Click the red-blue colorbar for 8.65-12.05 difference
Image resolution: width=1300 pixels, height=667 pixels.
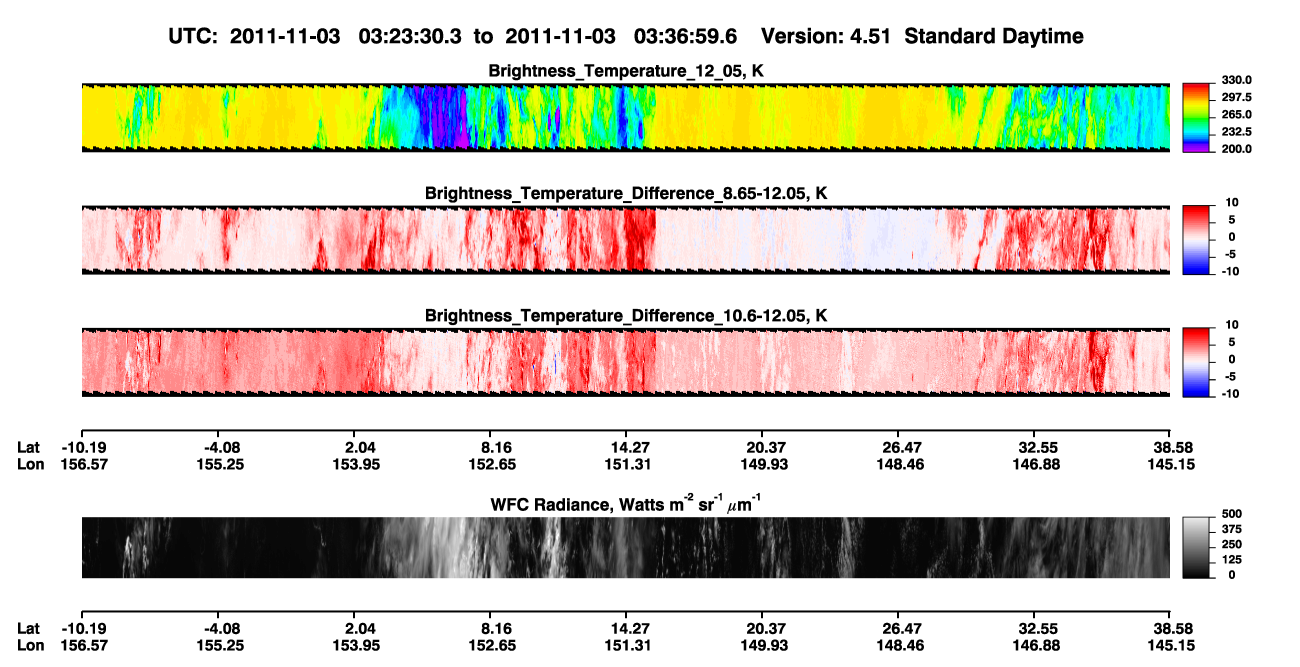pyautogui.click(x=1198, y=238)
